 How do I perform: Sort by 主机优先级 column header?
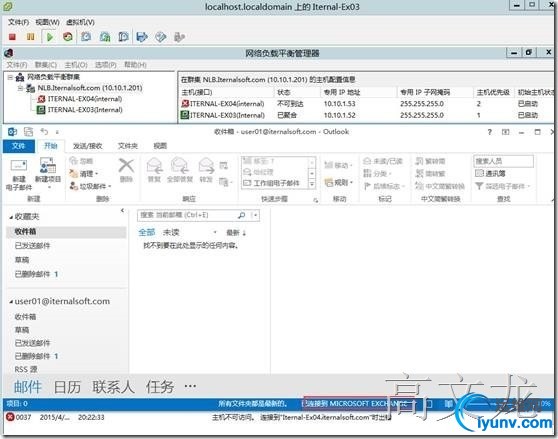pos(493,92)
